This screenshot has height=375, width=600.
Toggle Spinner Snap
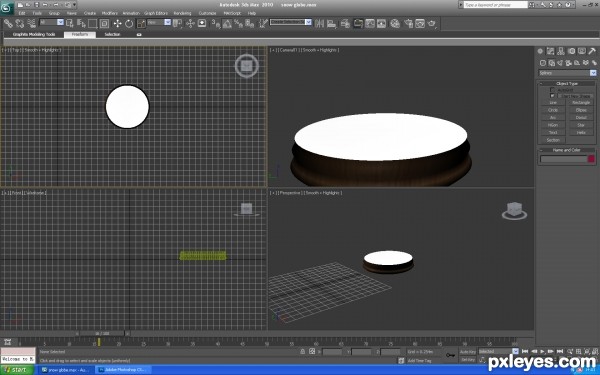pos(250,23)
